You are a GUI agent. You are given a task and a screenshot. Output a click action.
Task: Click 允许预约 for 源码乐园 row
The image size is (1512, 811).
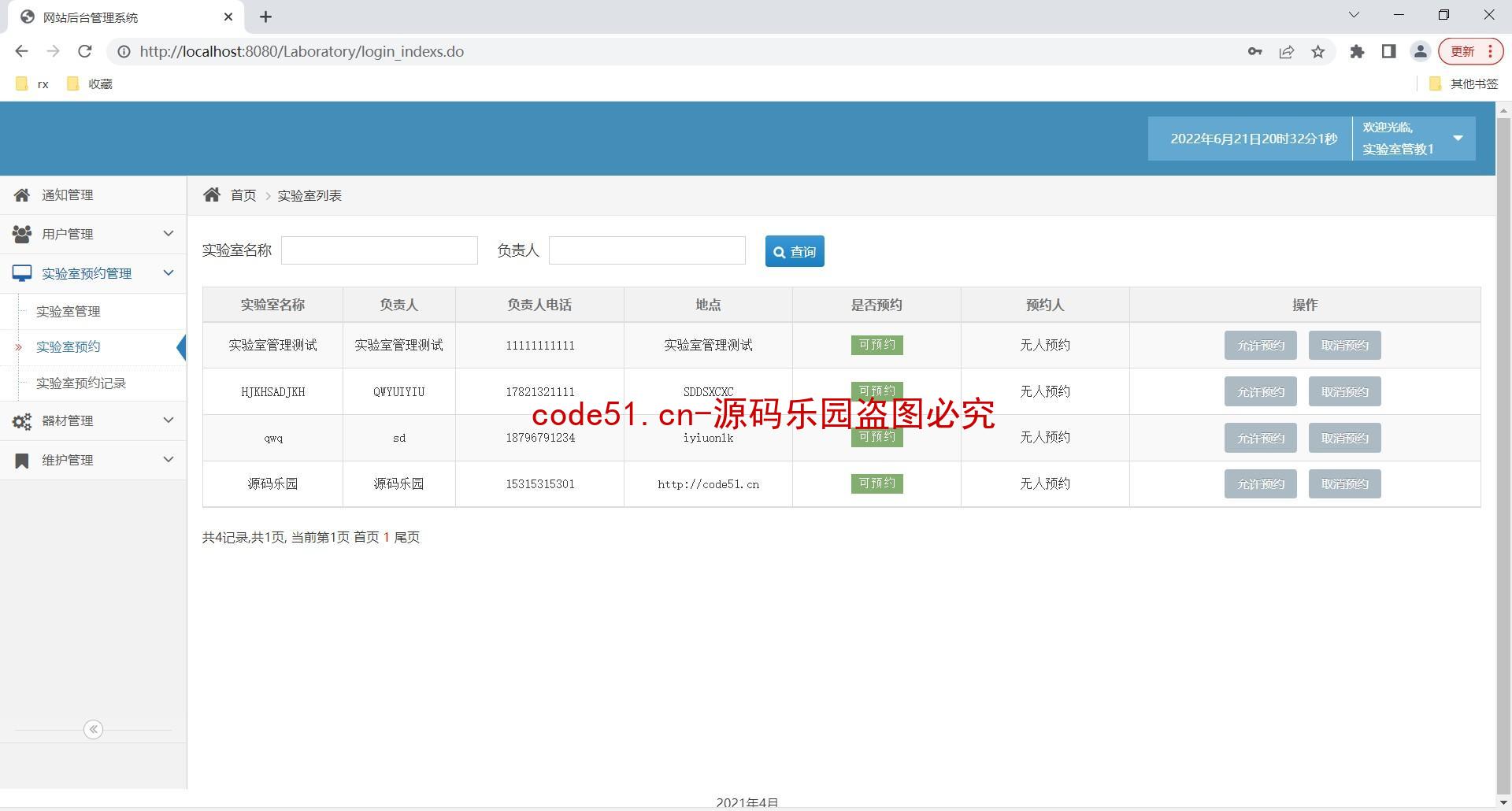coord(1260,484)
